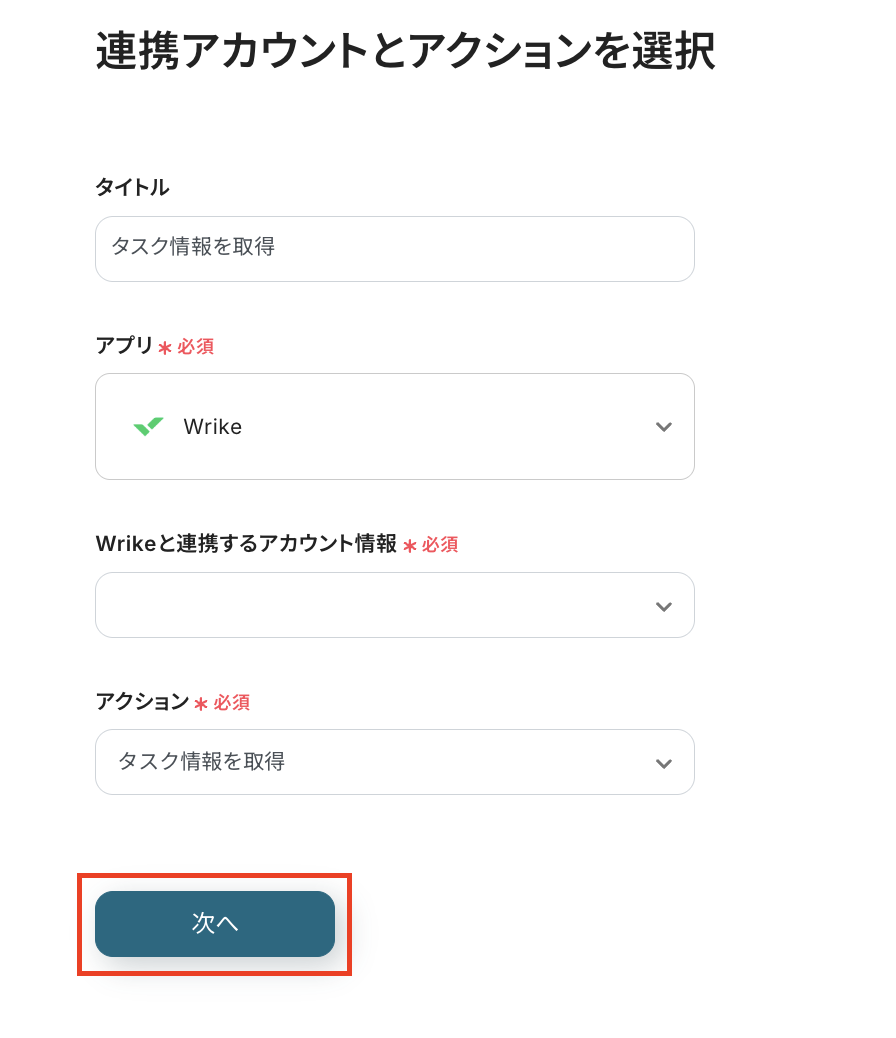The image size is (896, 1038).
Task: Select the Wrike text in app selector
Action: point(213,427)
